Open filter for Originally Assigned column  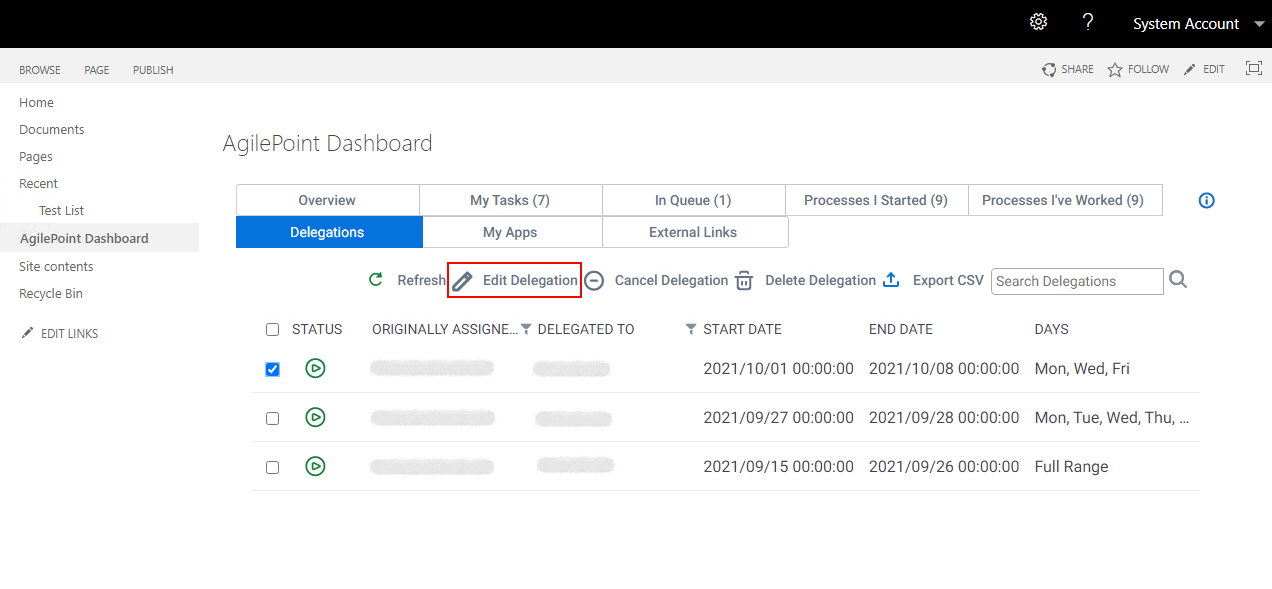coord(526,329)
